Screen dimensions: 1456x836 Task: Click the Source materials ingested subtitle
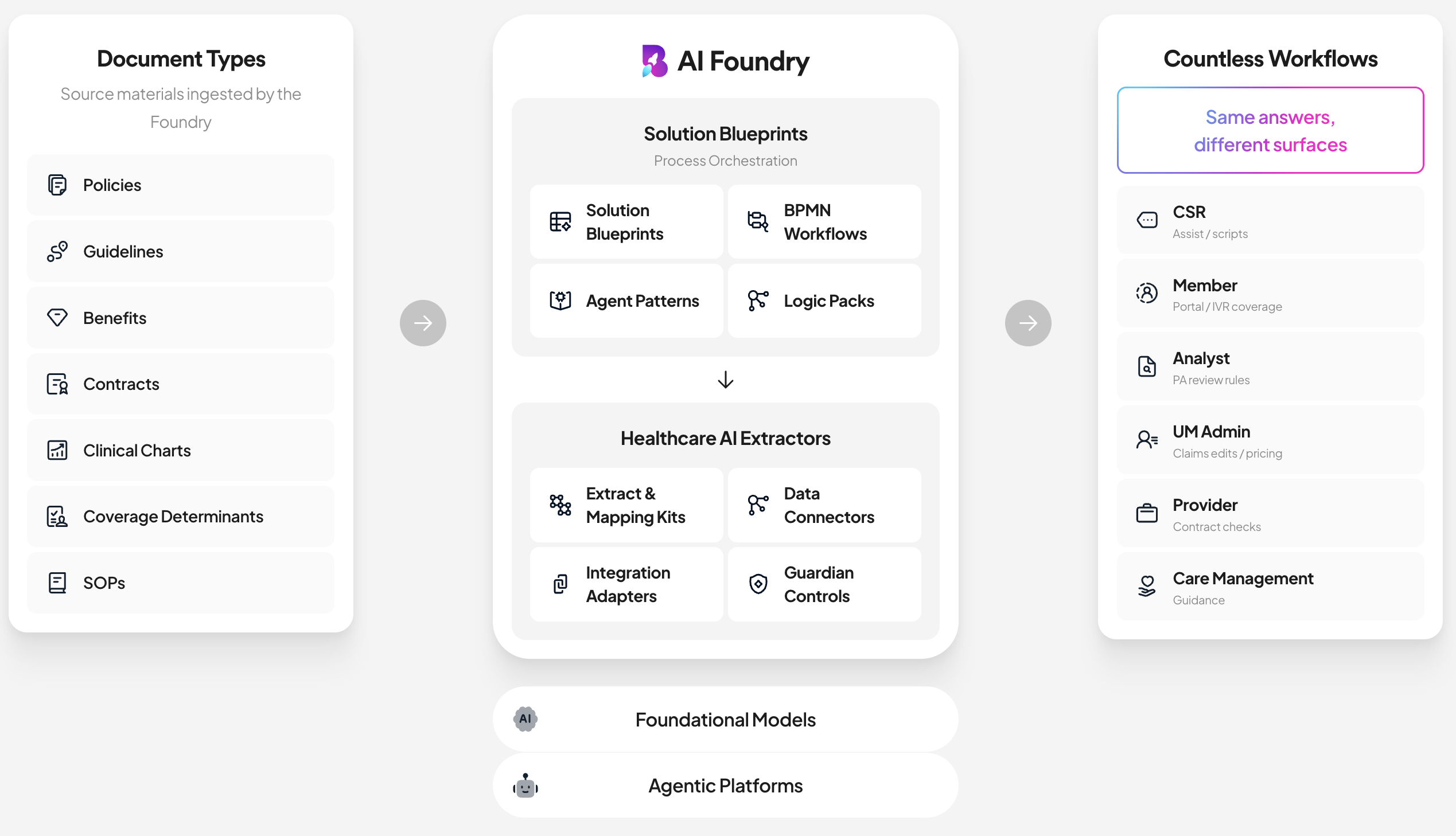(x=181, y=107)
